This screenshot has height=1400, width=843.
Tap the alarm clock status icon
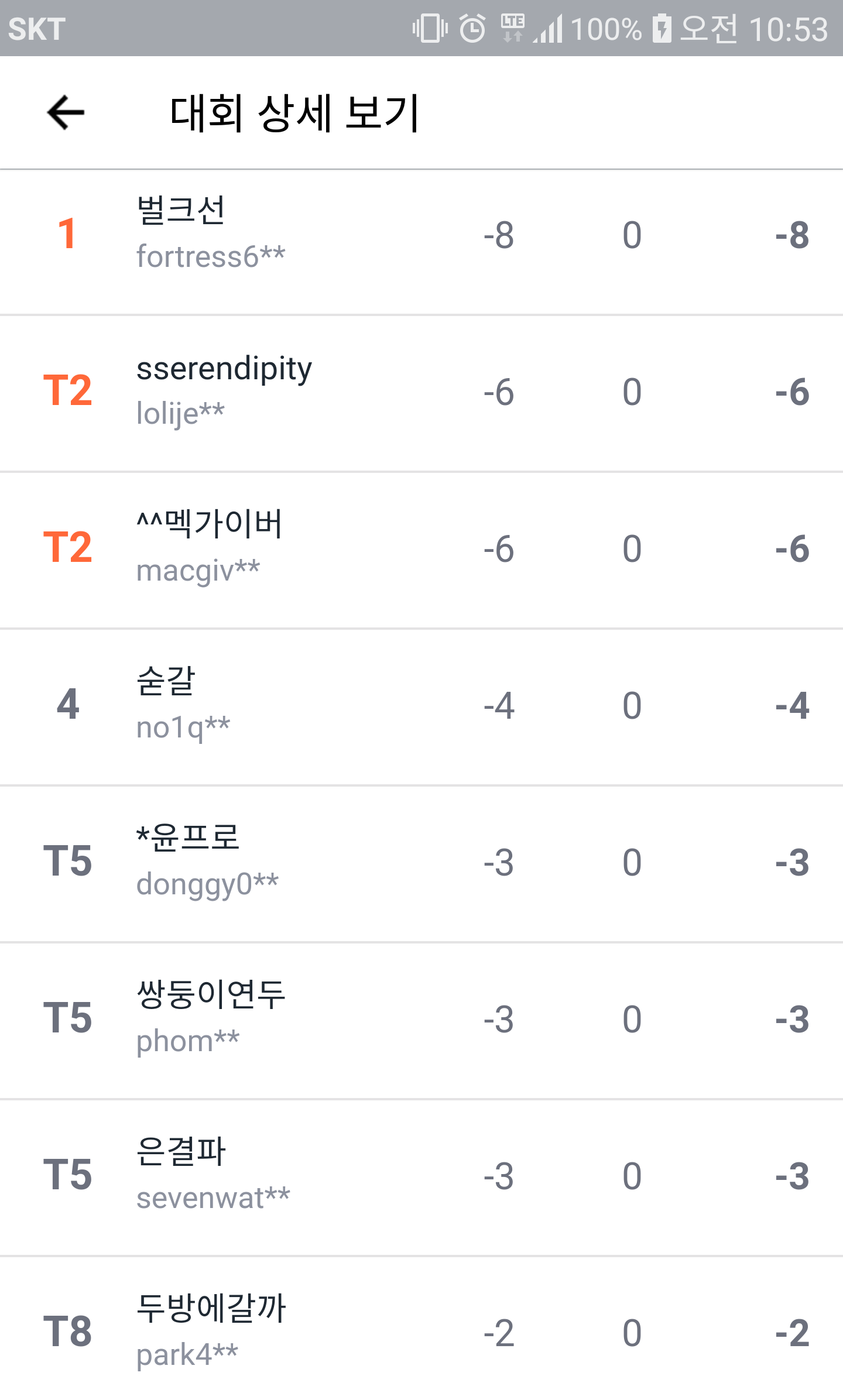pos(472,28)
